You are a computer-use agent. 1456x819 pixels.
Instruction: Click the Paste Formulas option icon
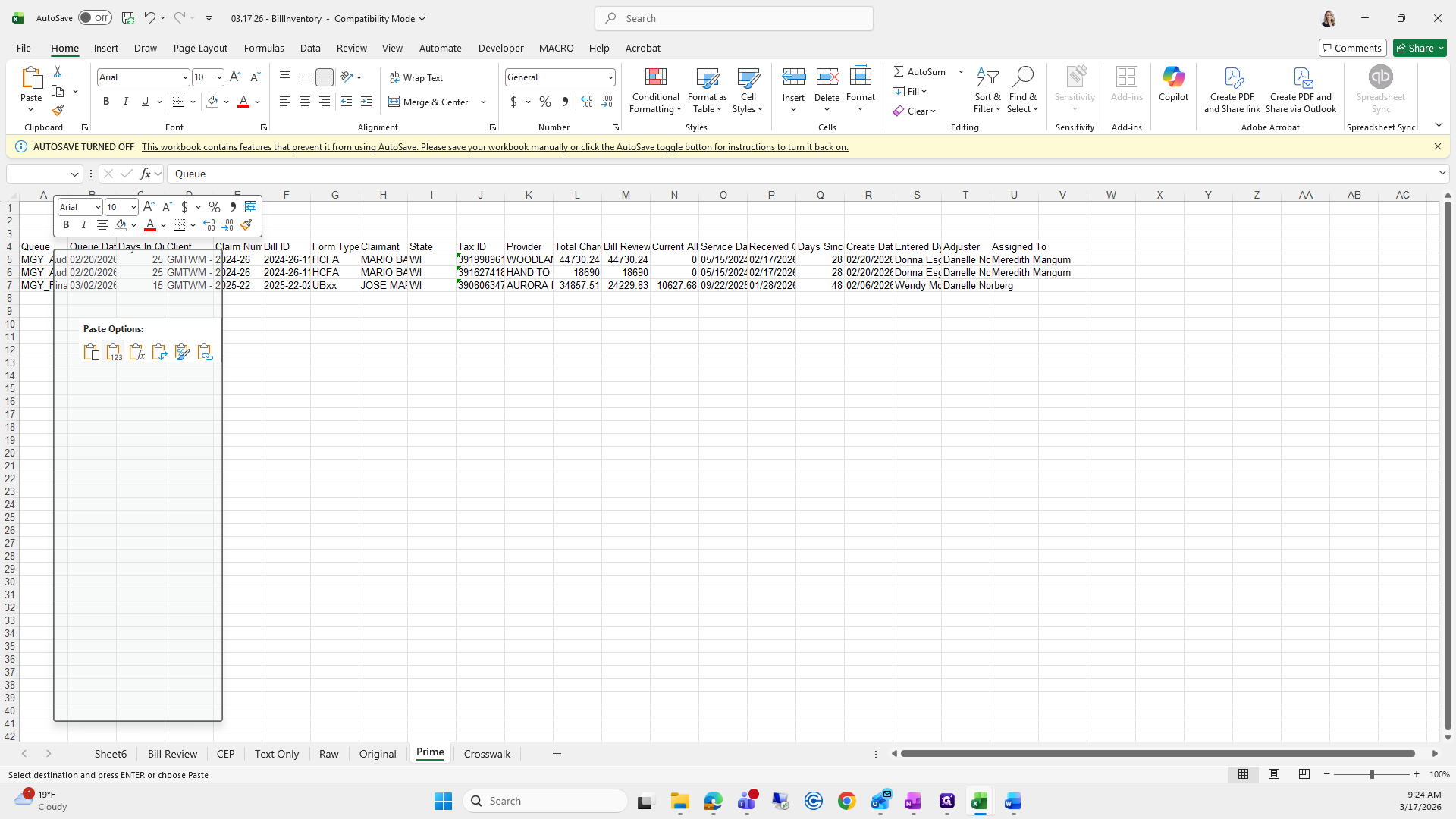click(x=136, y=352)
